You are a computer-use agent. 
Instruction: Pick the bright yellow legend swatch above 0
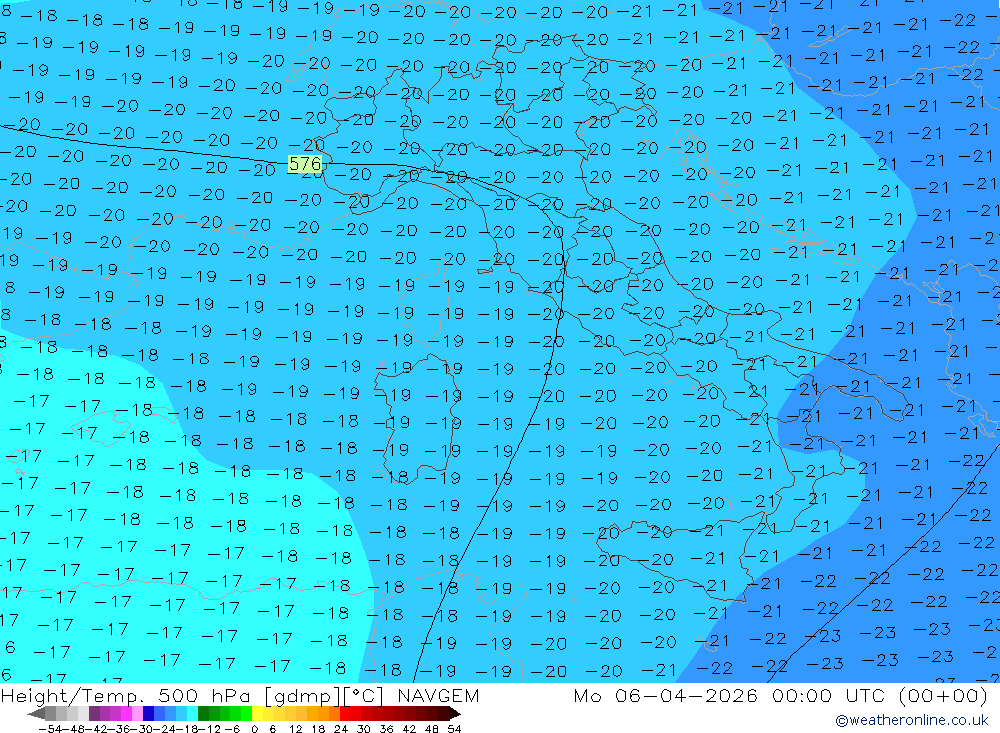pyautogui.click(x=258, y=713)
